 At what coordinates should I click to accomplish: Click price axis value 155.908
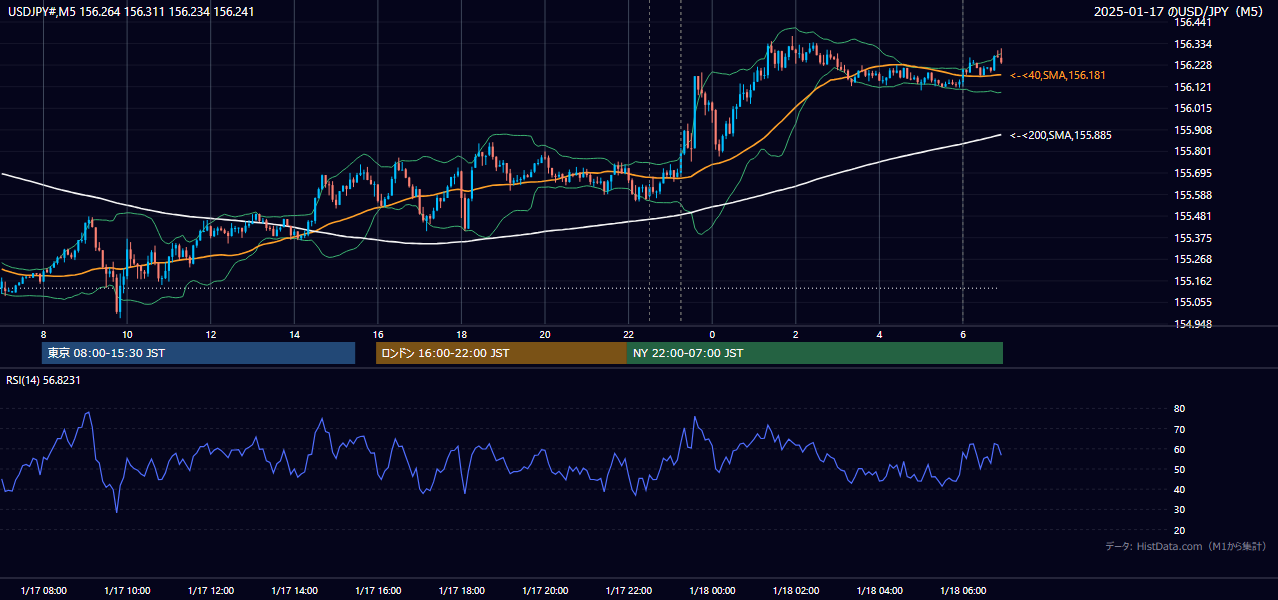tap(1193, 130)
